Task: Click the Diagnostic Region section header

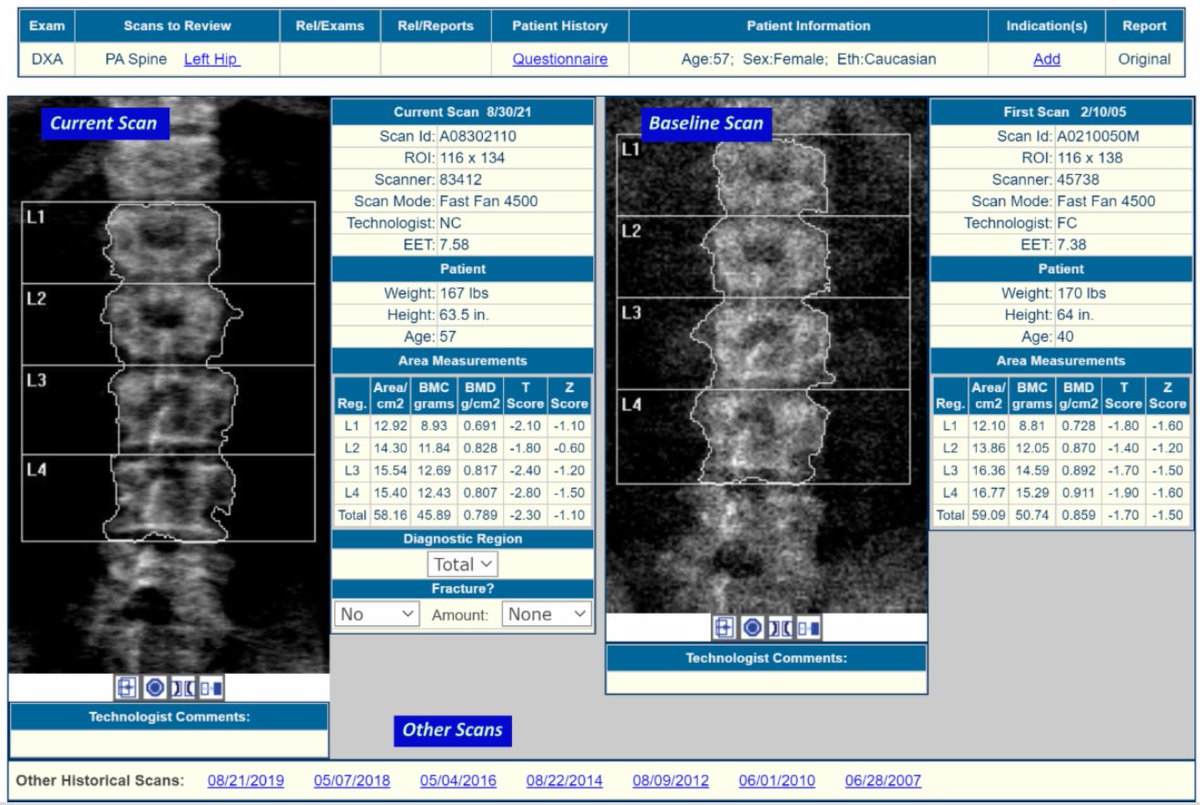Action: [463, 539]
